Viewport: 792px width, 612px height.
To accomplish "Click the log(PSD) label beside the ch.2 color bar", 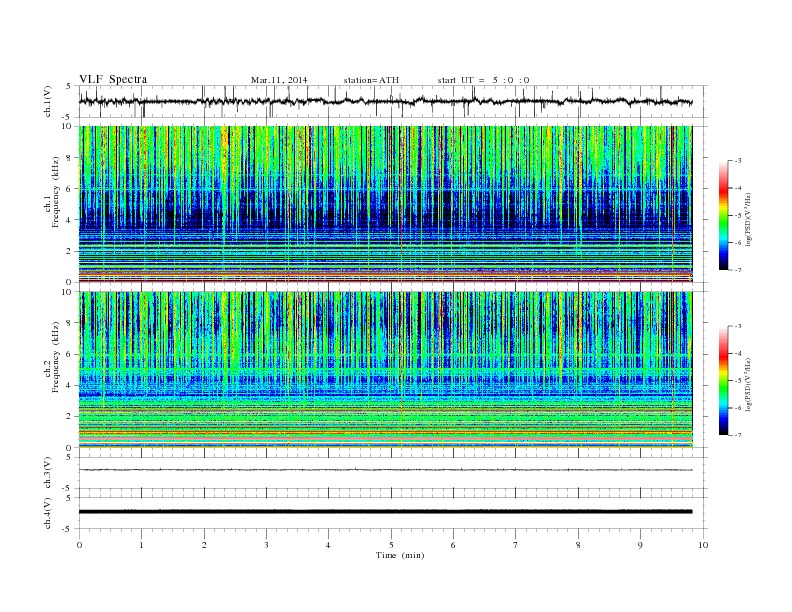I will point(749,384).
